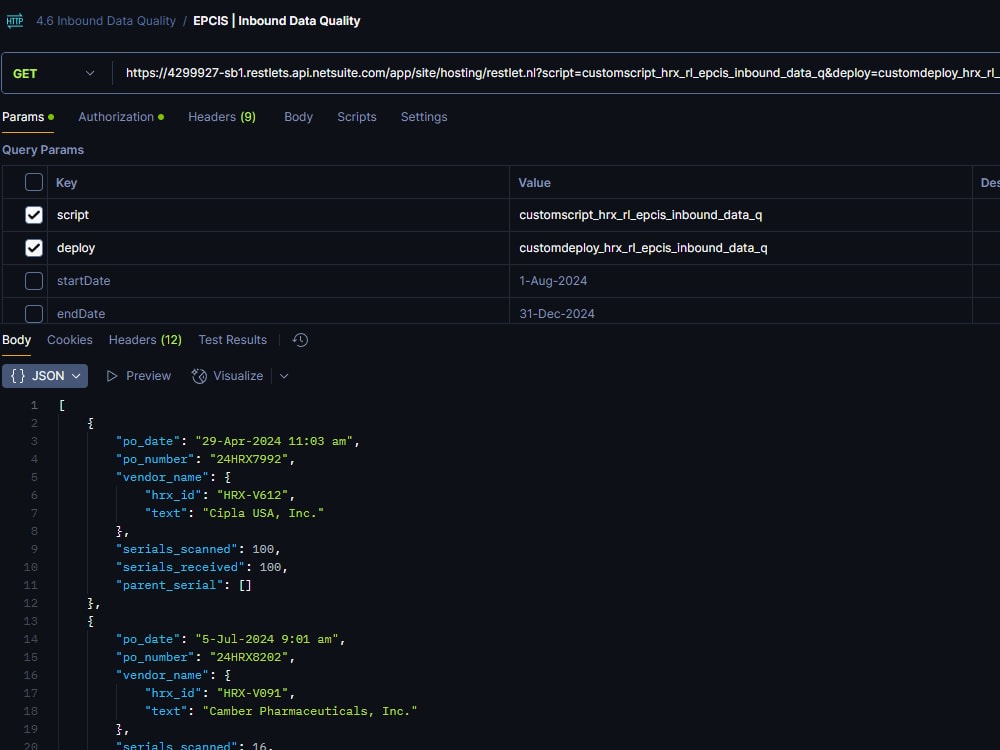Click po_number value "24HRX7992"

pos(249,459)
